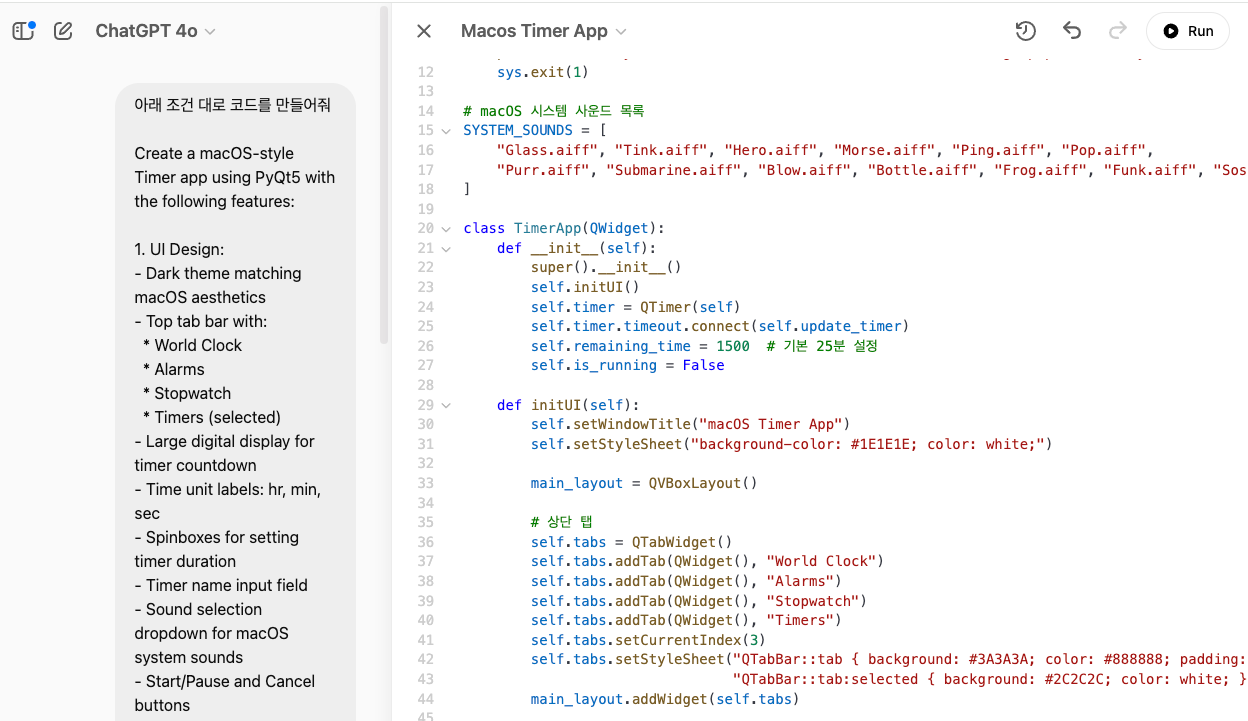Click 'Timer name input field' in the chat message
1248x721 pixels.
pyautogui.click(x=227, y=585)
